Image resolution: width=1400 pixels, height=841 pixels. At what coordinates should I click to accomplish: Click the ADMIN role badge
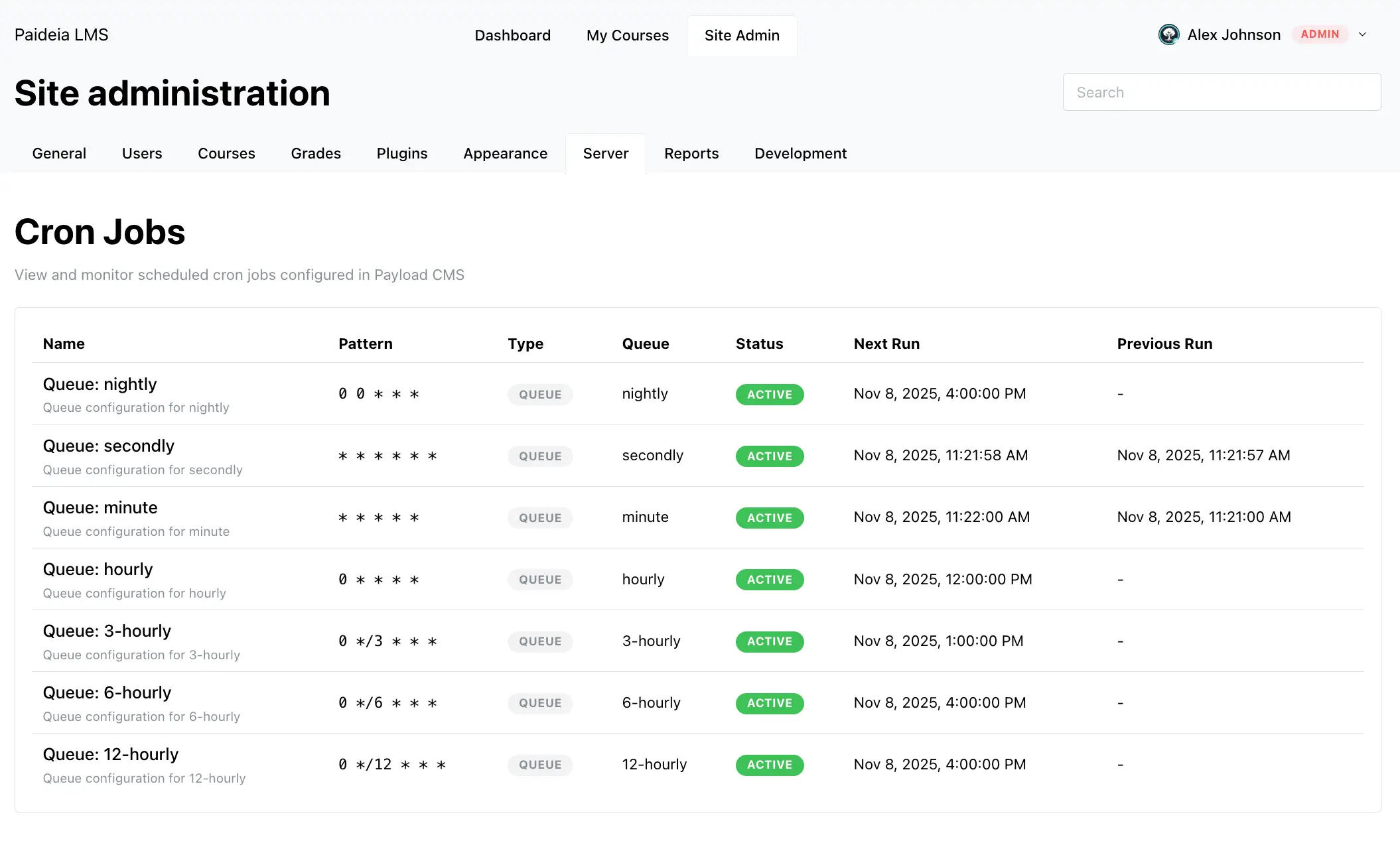coord(1319,34)
